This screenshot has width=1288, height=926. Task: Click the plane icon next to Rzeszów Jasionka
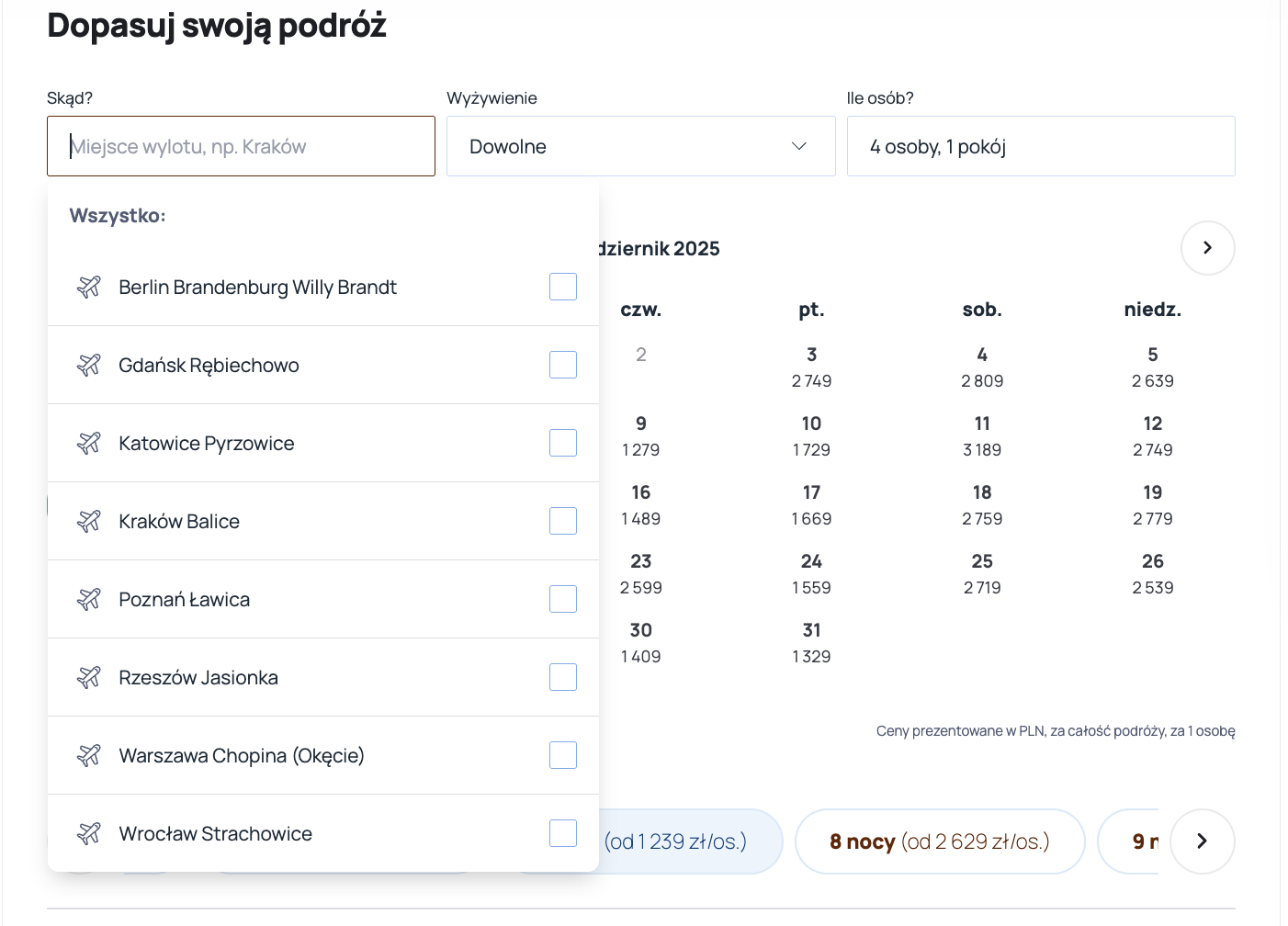point(89,678)
